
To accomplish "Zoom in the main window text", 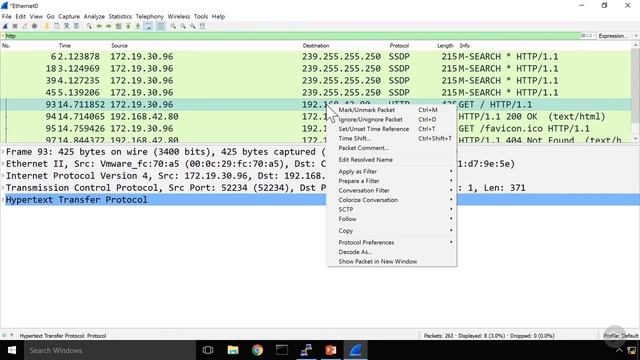I will point(173,26).
